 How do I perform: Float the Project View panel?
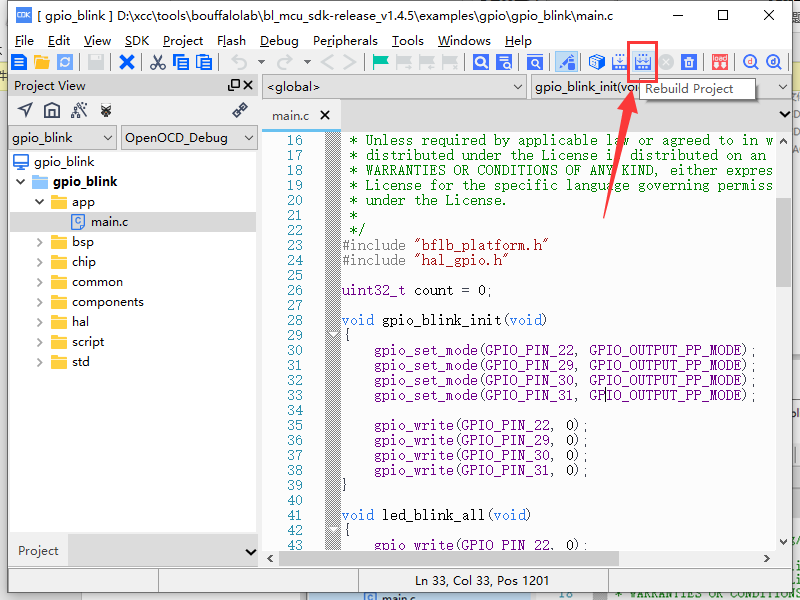(x=234, y=85)
